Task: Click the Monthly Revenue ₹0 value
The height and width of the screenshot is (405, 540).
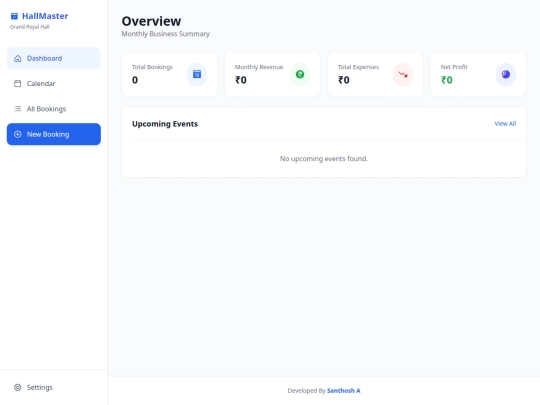Action: (x=241, y=80)
